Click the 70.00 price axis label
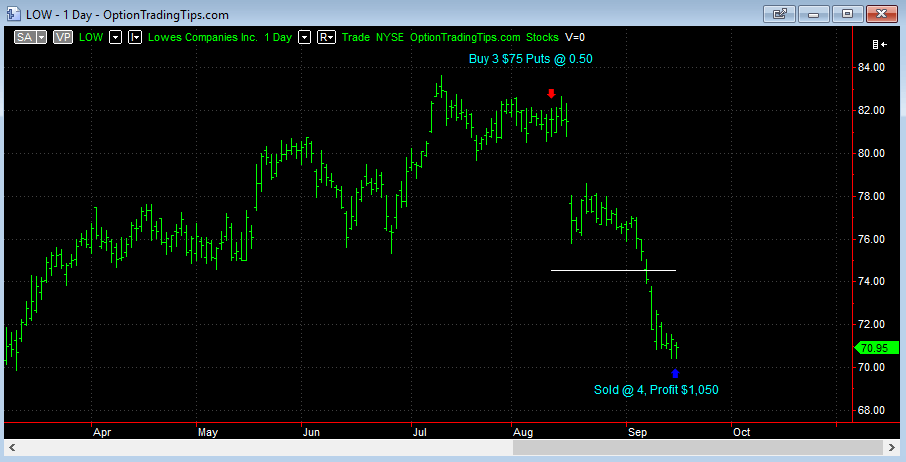This screenshot has height=462, width=906. point(871,367)
